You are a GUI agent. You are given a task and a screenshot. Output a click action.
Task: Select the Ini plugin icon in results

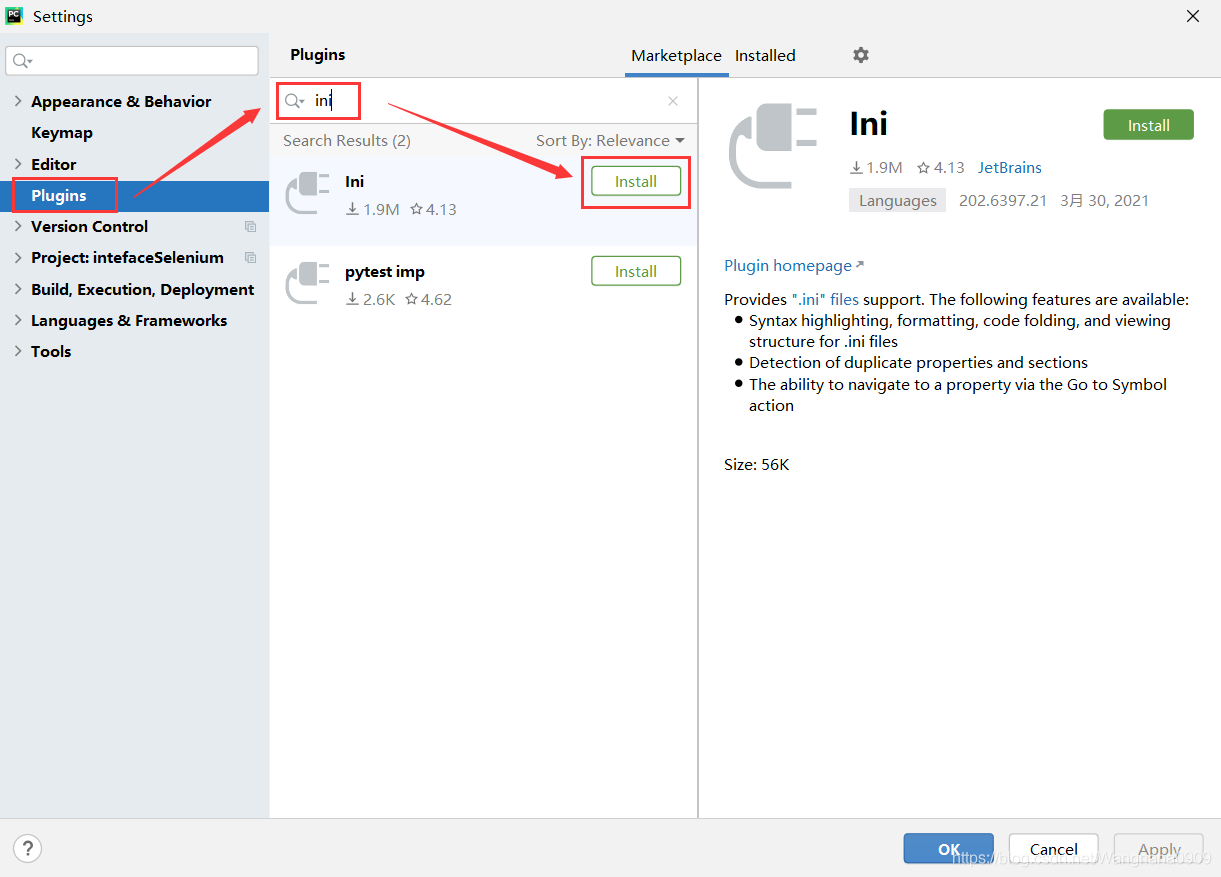point(308,193)
